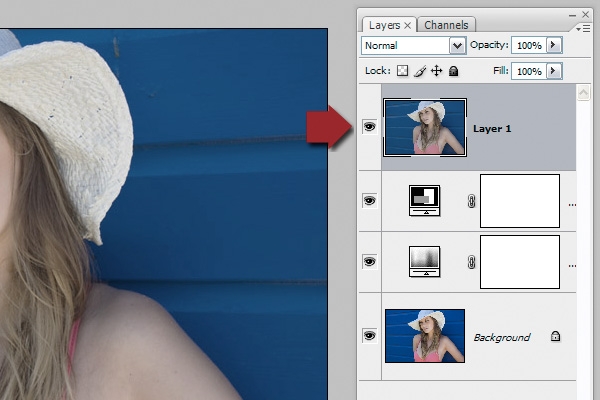
Task: Click the Background layer name
Action: click(502, 337)
